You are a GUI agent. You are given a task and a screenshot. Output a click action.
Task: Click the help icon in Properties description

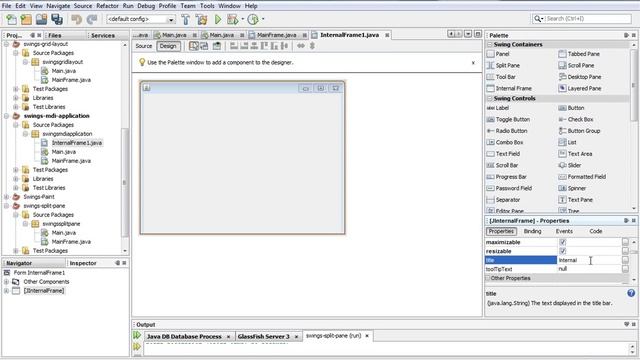pyautogui.click(x=631, y=293)
